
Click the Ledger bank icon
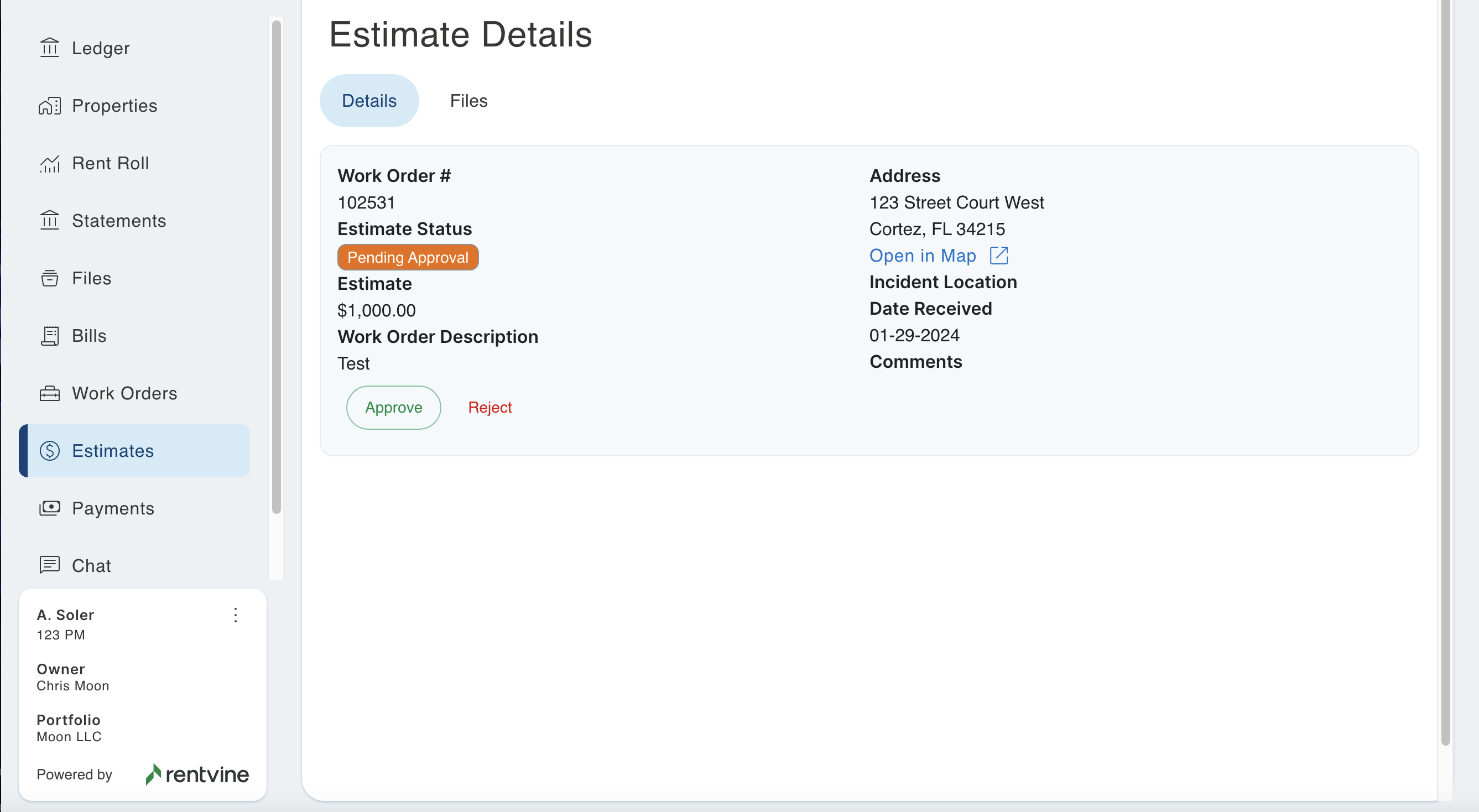click(49, 48)
